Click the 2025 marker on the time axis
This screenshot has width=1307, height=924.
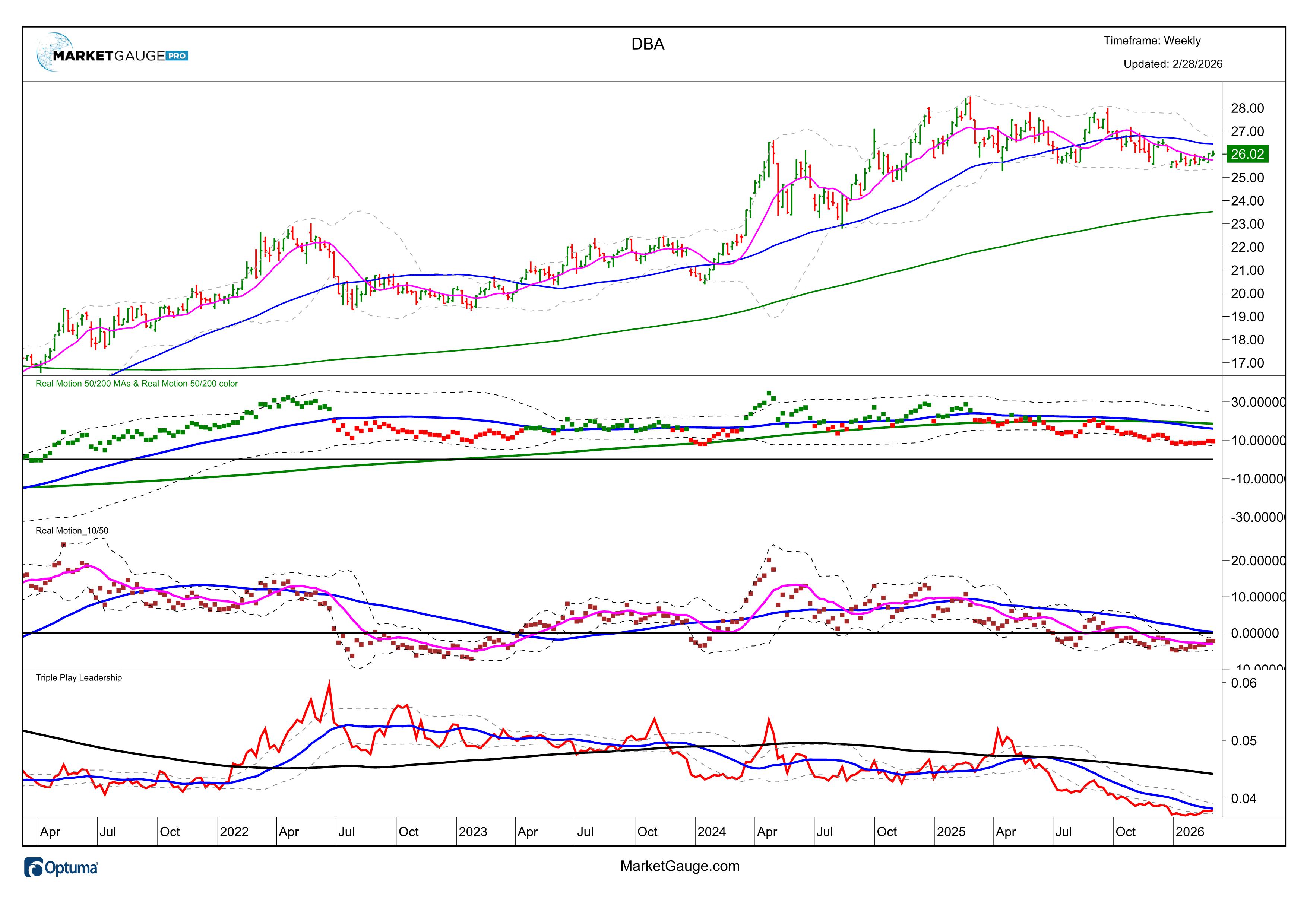pyautogui.click(x=951, y=832)
